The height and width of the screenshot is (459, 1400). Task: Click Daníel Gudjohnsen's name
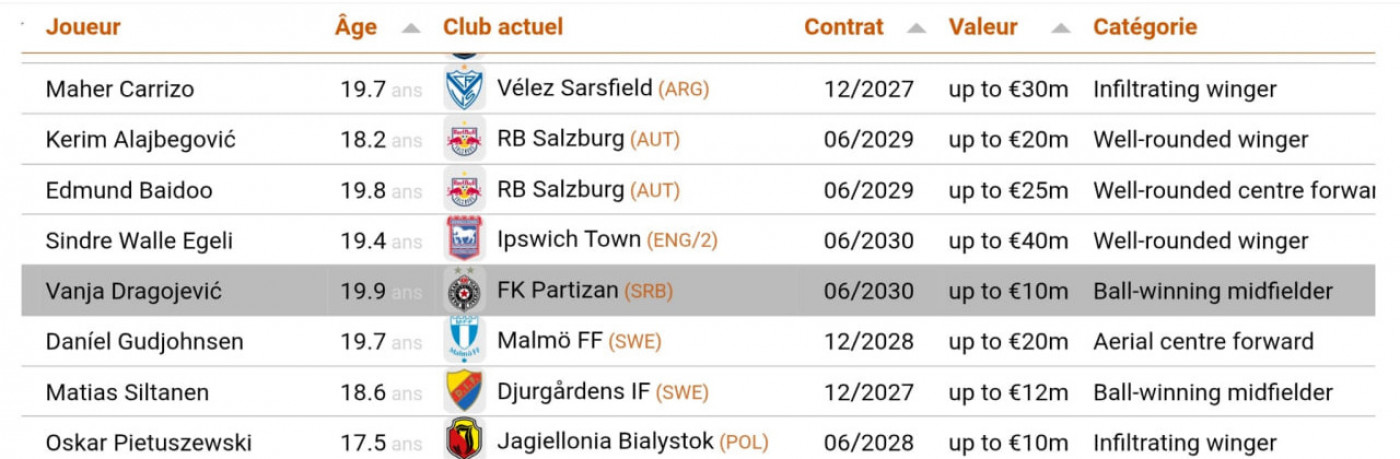[144, 342]
